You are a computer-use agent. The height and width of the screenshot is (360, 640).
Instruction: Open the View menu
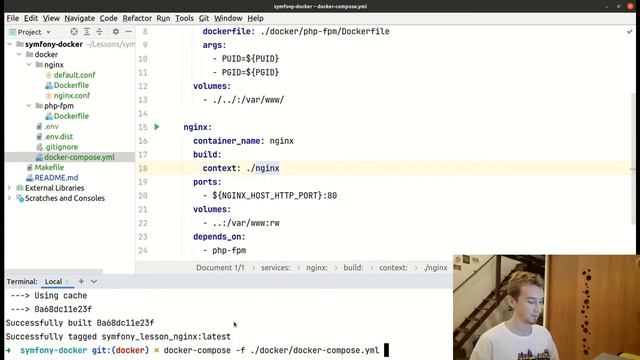click(51, 18)
